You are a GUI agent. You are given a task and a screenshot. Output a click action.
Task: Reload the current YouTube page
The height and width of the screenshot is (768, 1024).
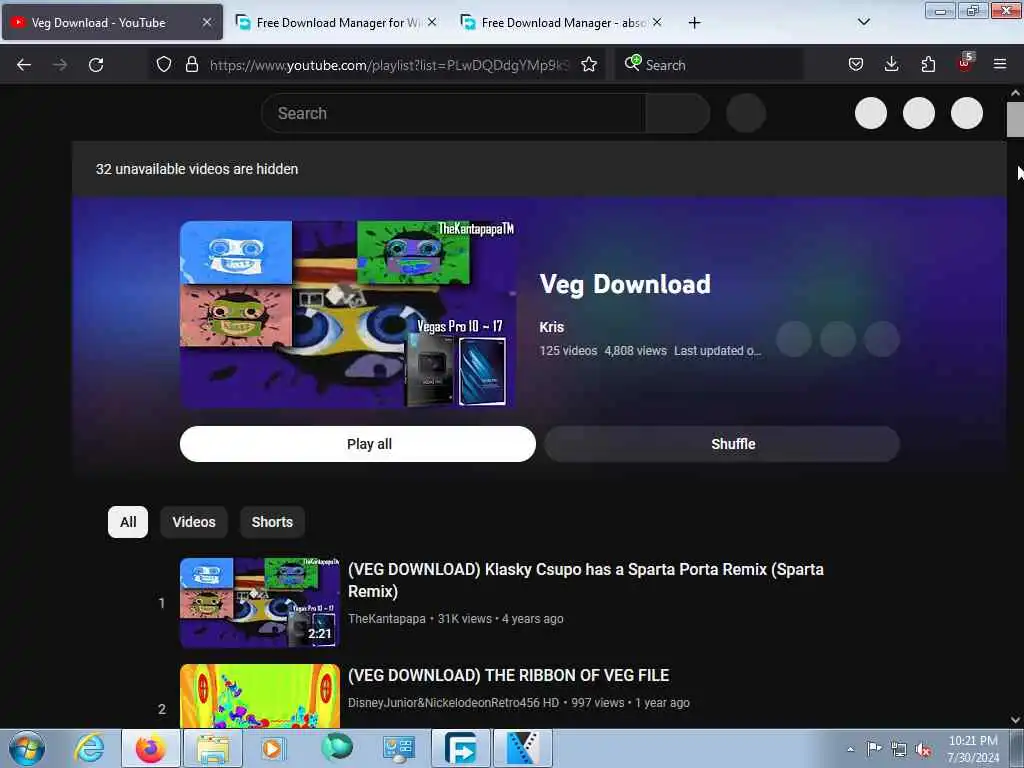tap(96, 65)
